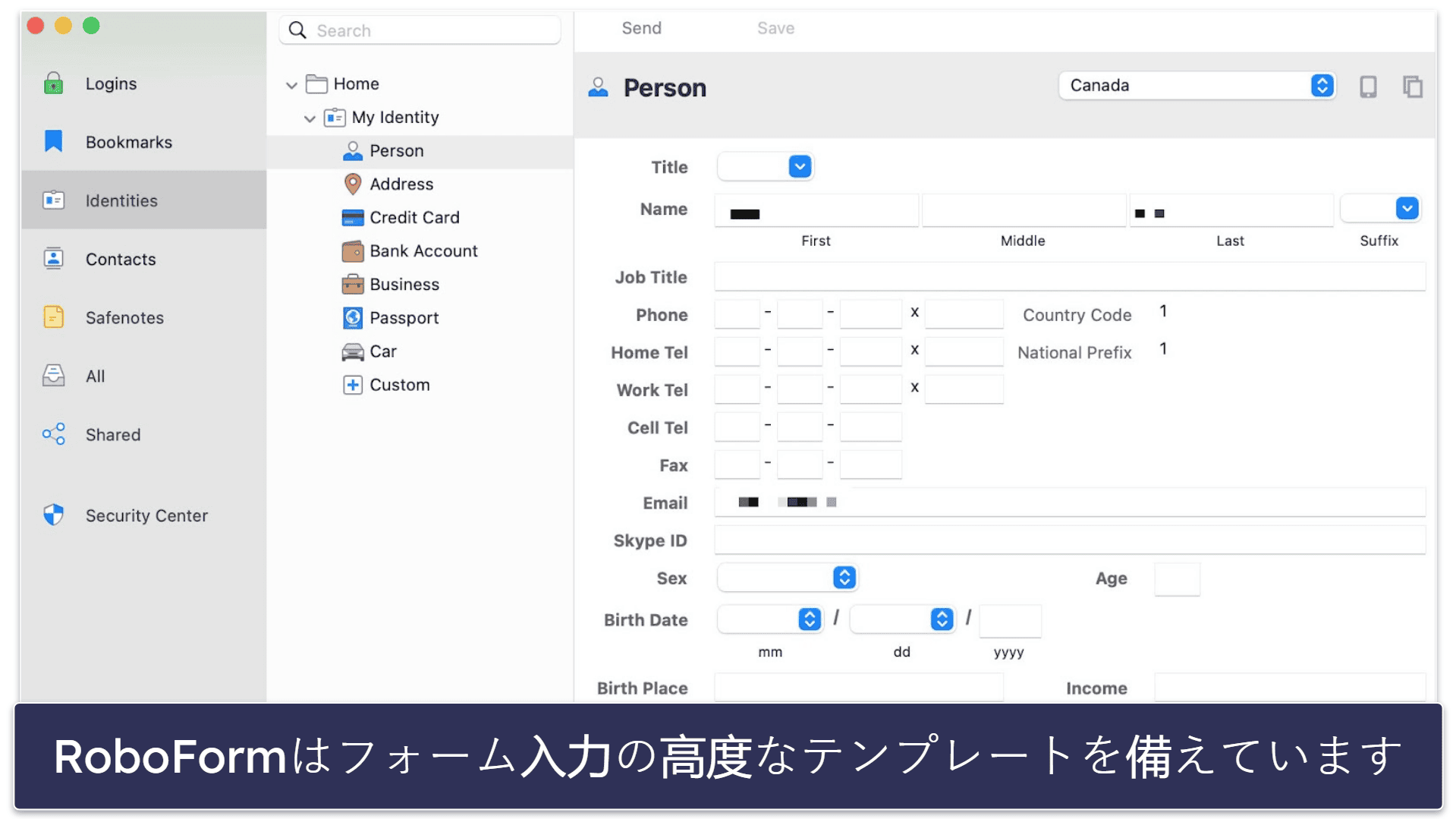This screenshot has width=1456, height=819.
Task: Click the Income field
Action: [x=1290, y=687]
